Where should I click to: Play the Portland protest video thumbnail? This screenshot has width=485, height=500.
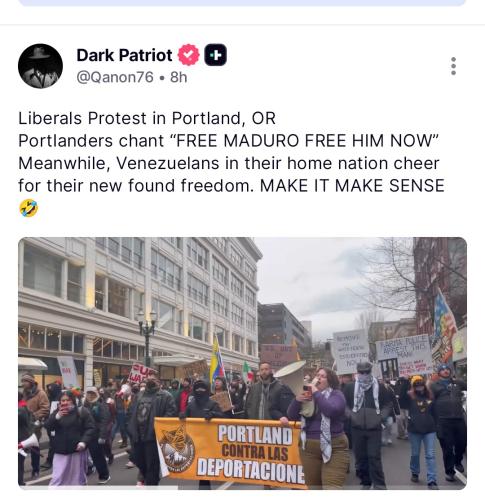[242, 363]
